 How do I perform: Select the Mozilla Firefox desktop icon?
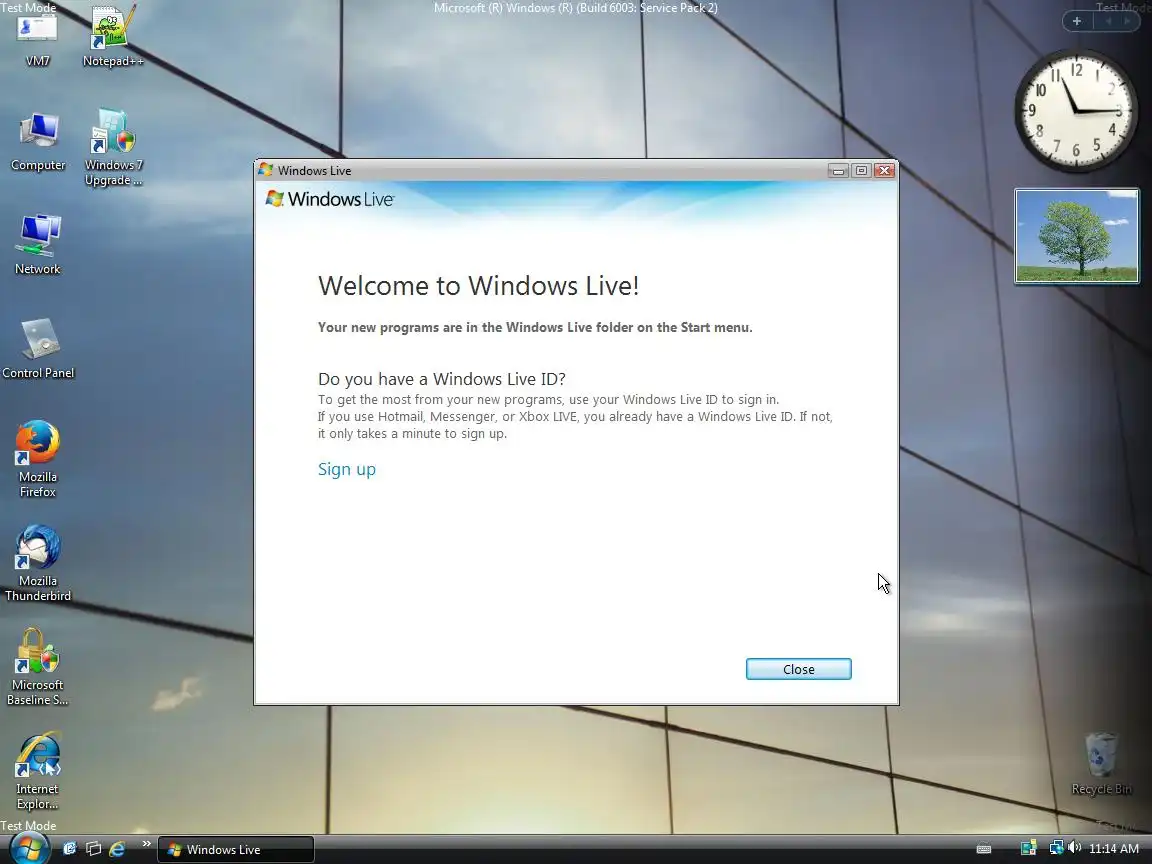tap(37, 459)
